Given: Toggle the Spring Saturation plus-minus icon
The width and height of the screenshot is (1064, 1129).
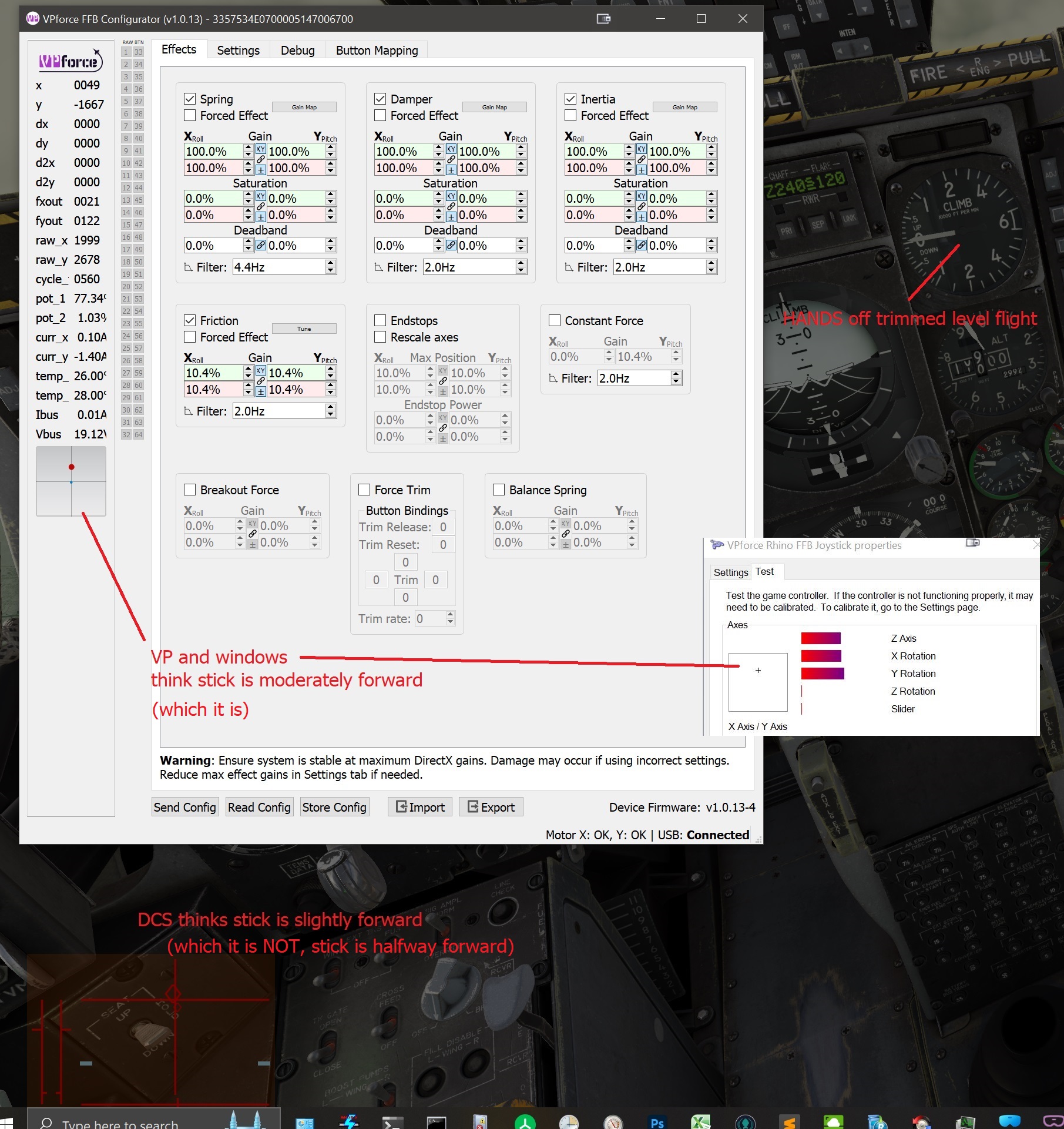Looking at the screenshot, I should pos(260,216).
